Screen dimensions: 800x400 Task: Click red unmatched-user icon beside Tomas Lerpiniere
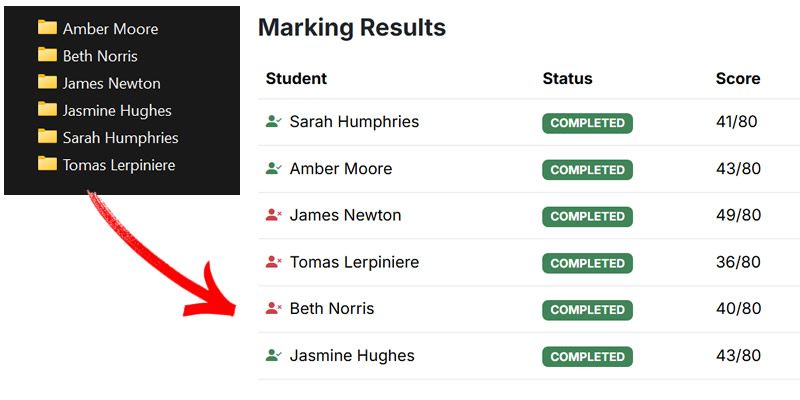pos(274,262)
